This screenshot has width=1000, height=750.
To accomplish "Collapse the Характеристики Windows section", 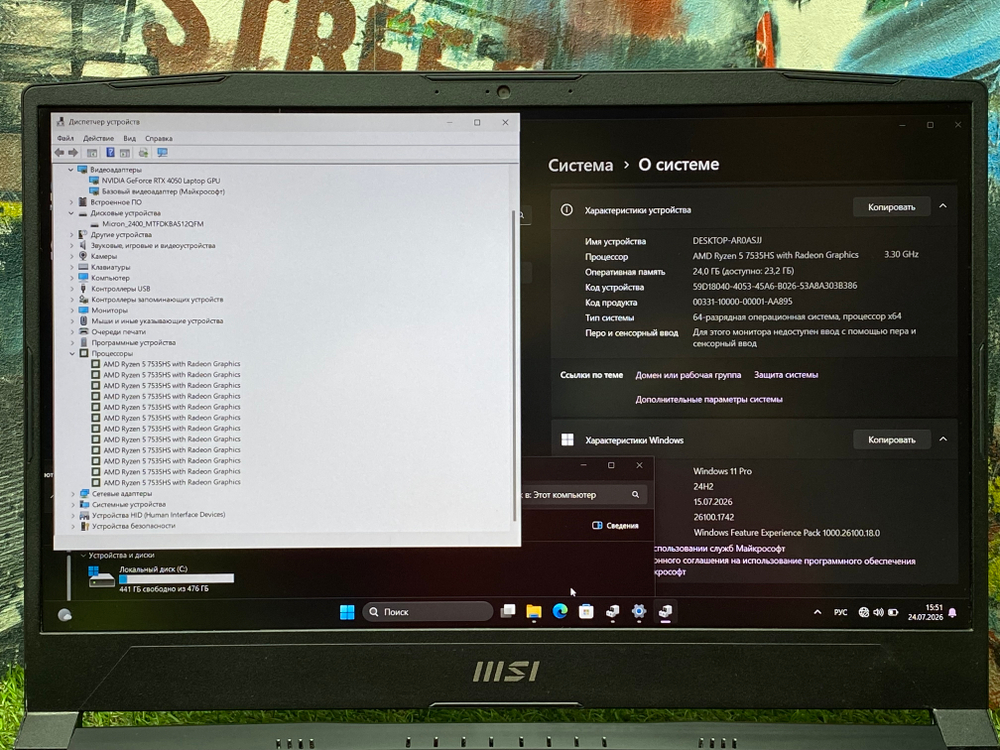I will 943,439.
